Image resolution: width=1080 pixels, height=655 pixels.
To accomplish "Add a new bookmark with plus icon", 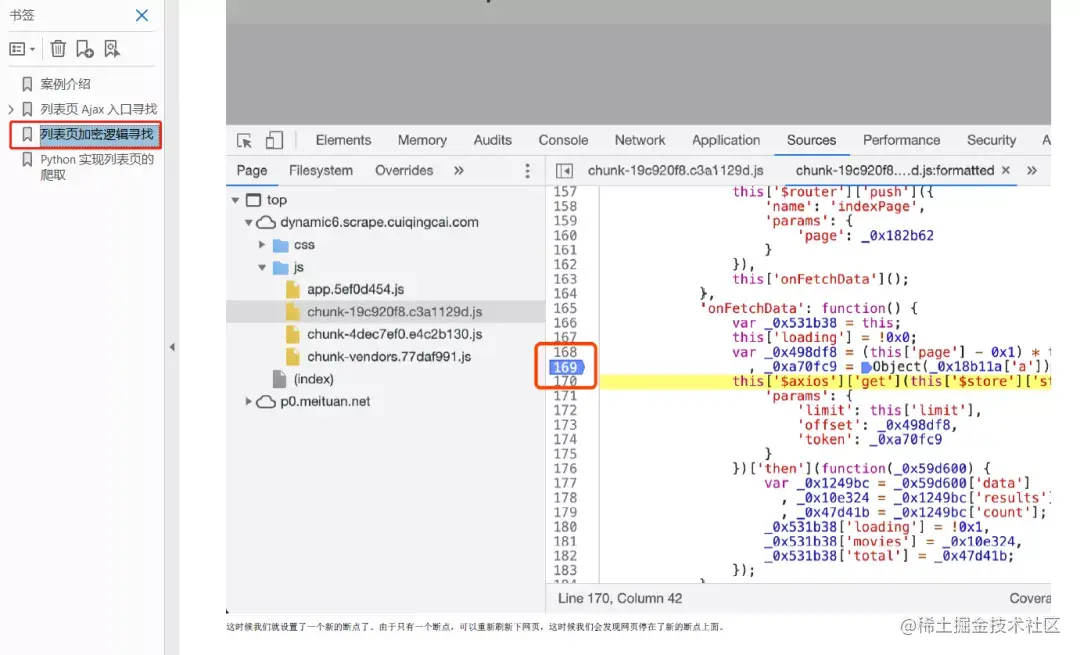I will [85, 48].
